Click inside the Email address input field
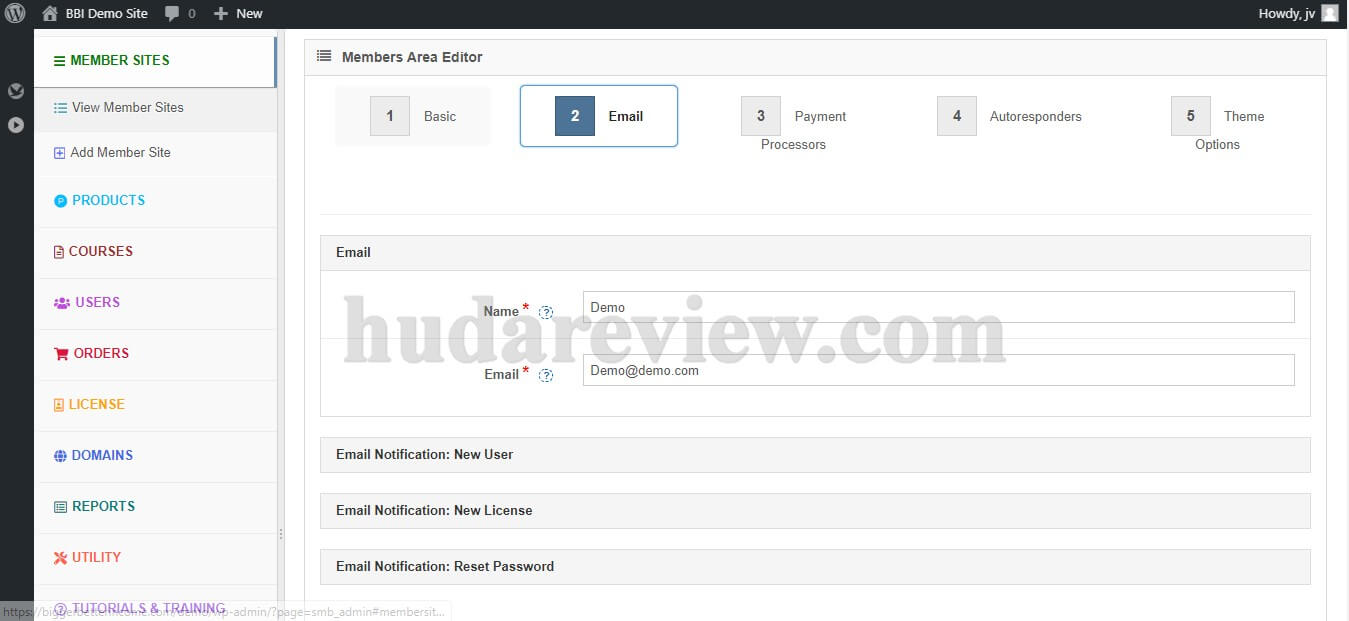The image size is (1349, 621). point(937,370)
